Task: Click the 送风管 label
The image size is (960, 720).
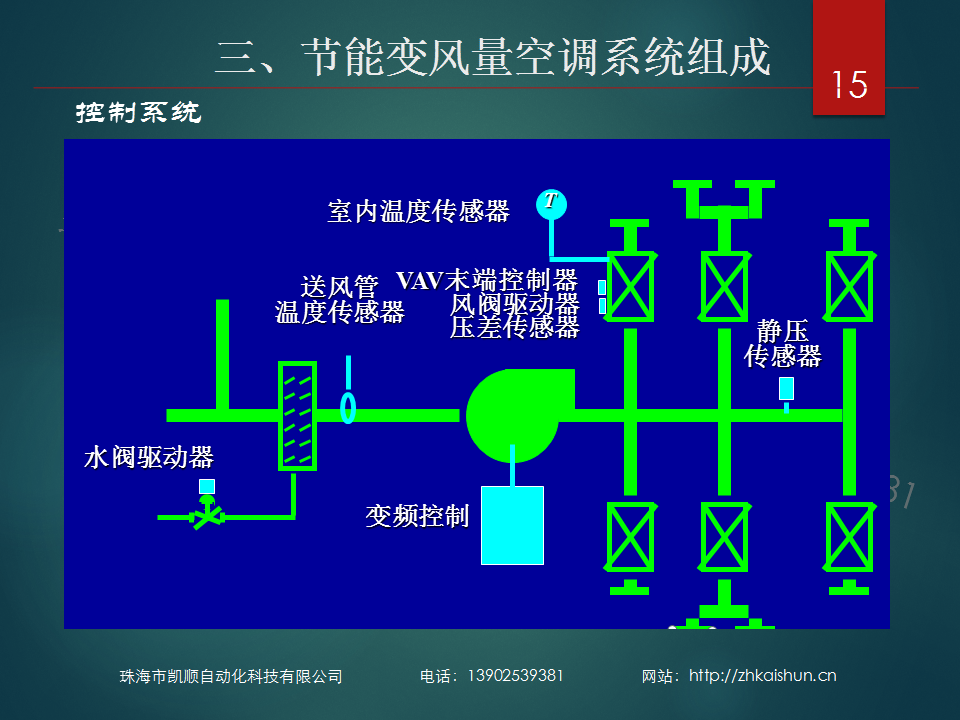Action: [339, 287]
